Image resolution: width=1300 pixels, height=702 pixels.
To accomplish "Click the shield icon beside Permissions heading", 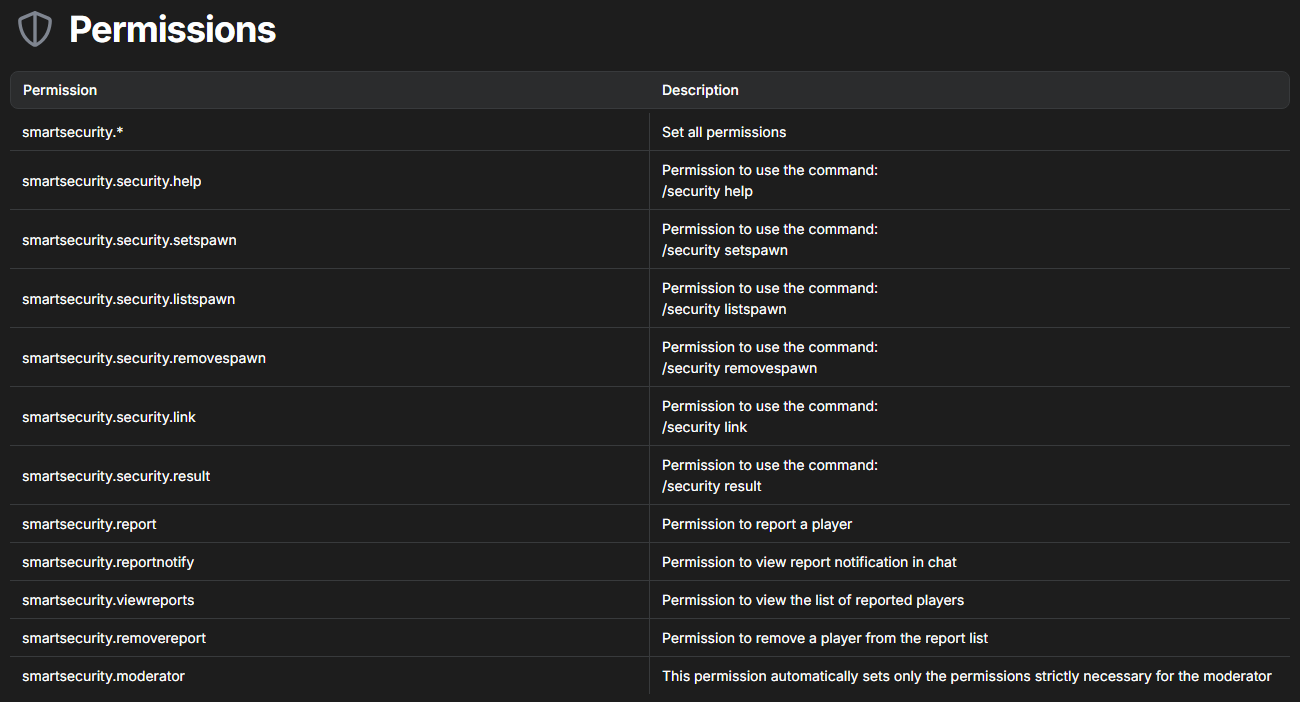I will (35, 30).
